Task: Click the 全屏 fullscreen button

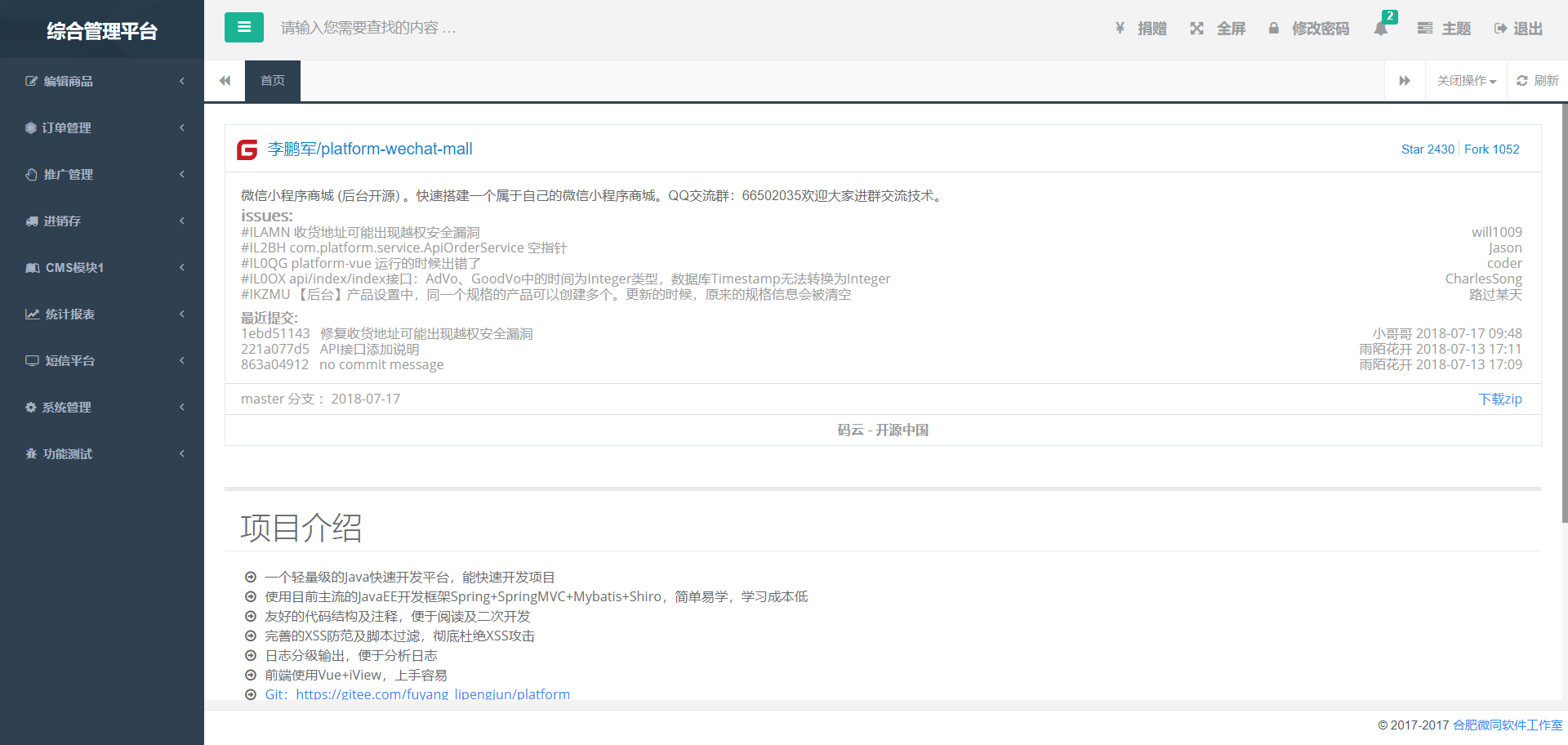Action: point(1218,29)
